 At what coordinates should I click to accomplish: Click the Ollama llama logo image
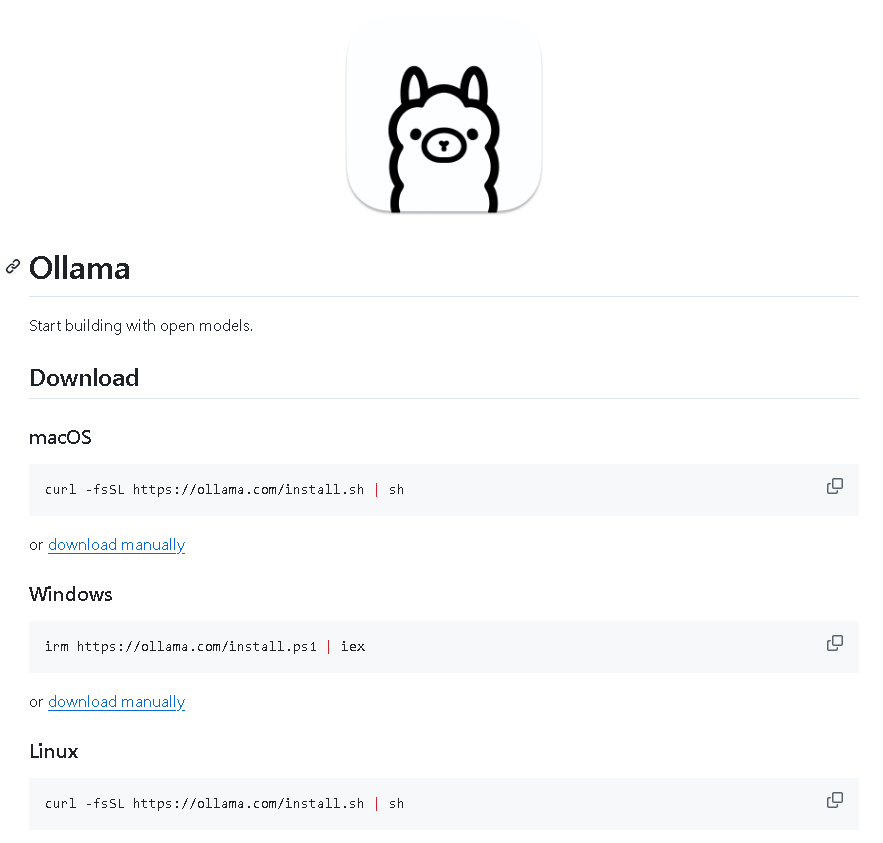click(x=444, y=116)
